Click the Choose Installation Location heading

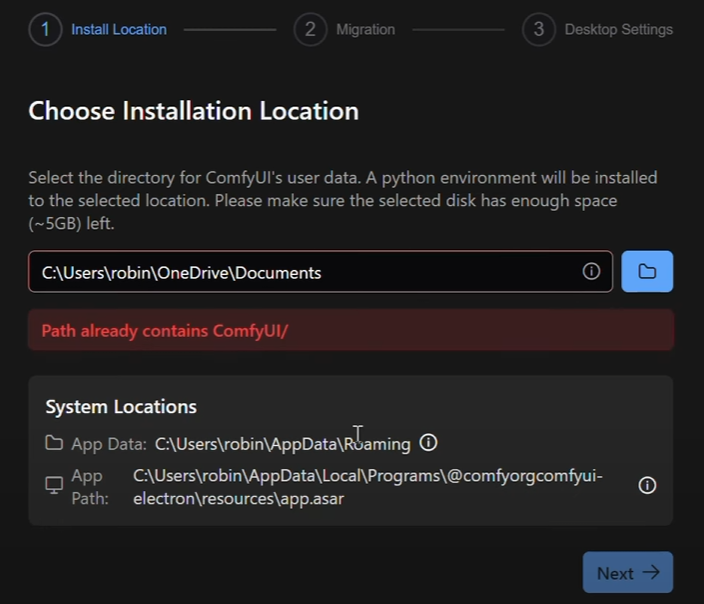tap(193, 111)
